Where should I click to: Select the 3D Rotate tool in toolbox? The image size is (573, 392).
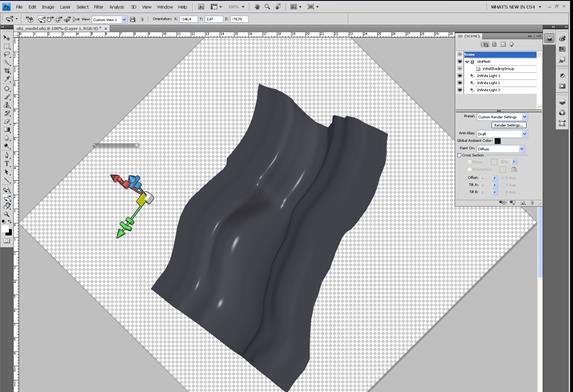coord(7,190)
